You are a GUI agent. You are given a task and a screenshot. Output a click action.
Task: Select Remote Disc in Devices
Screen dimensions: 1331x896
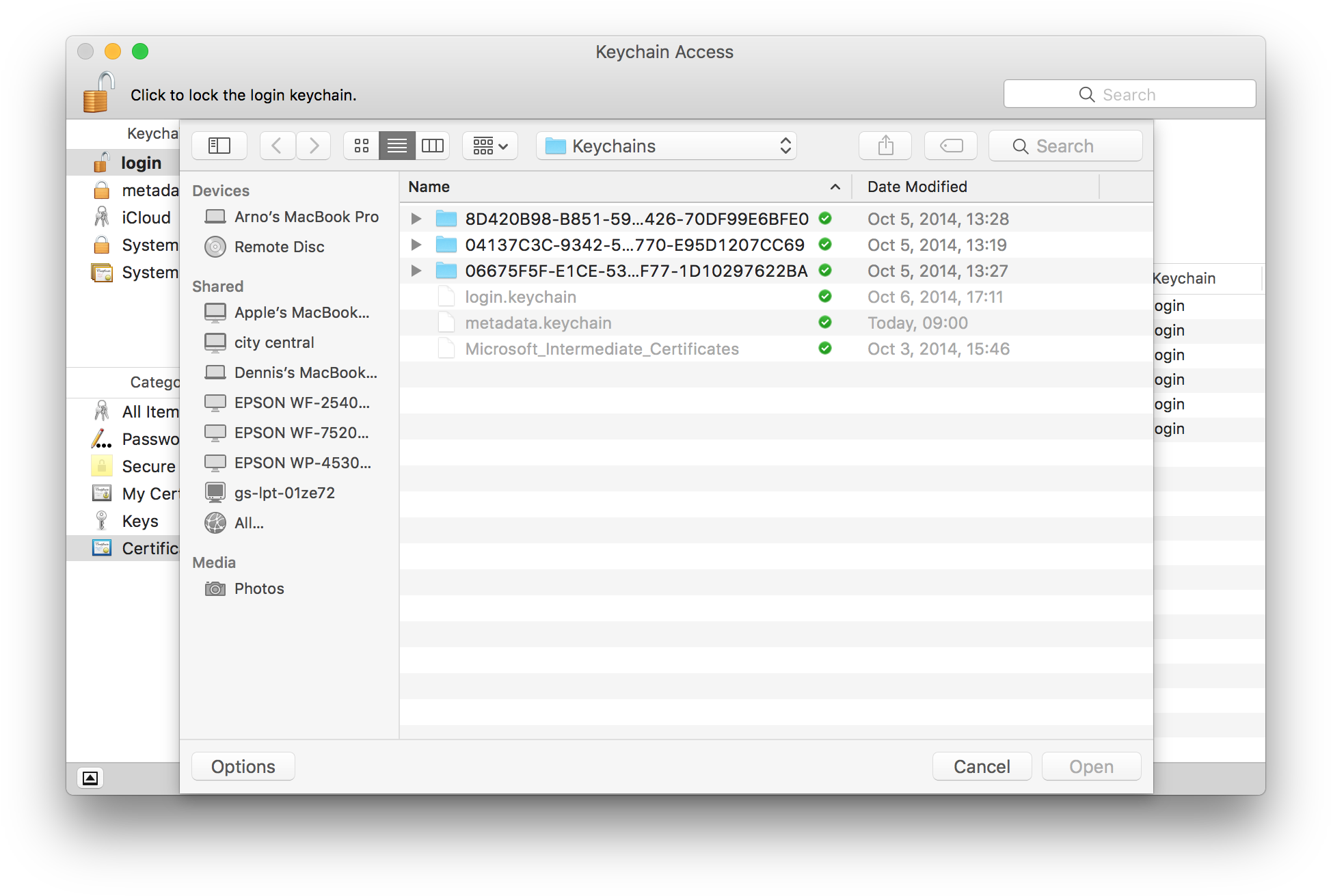[x=279, y=247]
